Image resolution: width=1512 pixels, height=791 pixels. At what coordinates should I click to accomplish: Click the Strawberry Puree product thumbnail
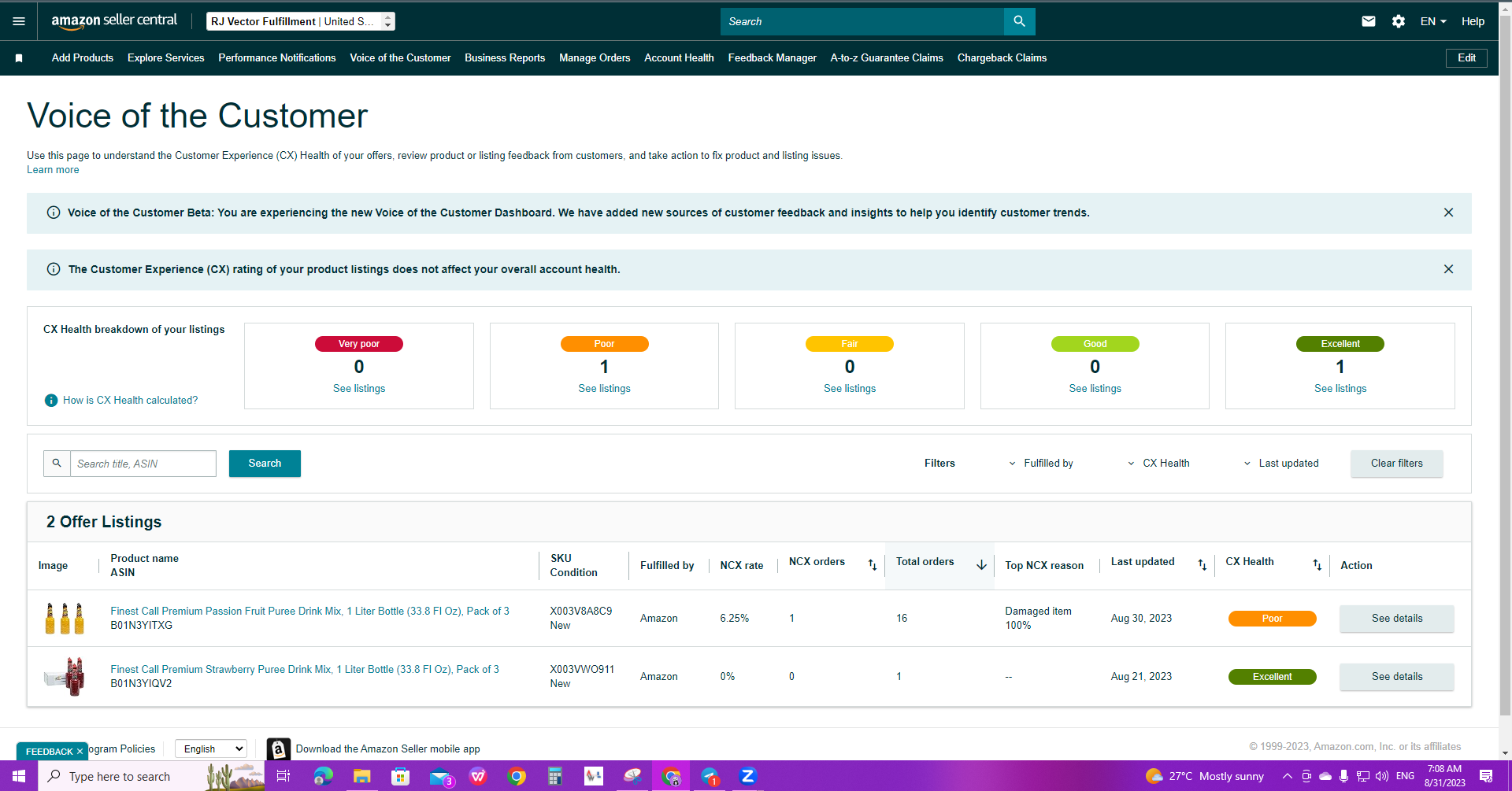65,677
